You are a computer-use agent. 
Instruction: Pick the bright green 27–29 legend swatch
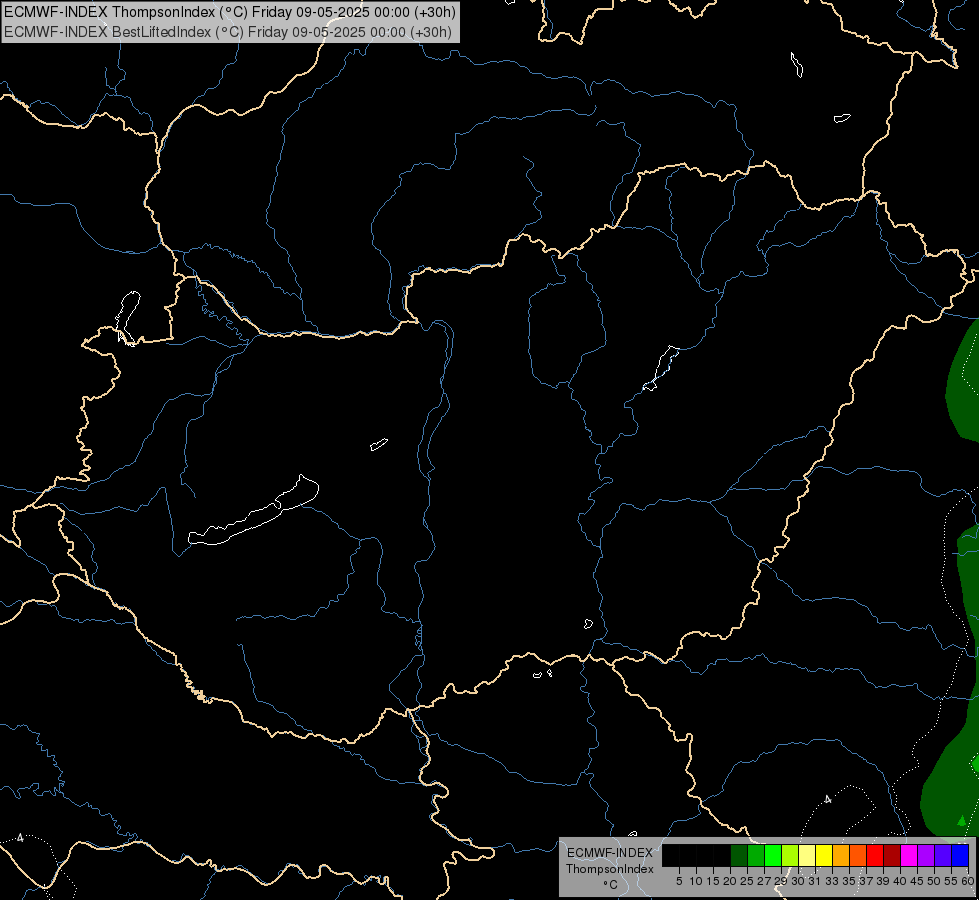(x=773, y=856)
